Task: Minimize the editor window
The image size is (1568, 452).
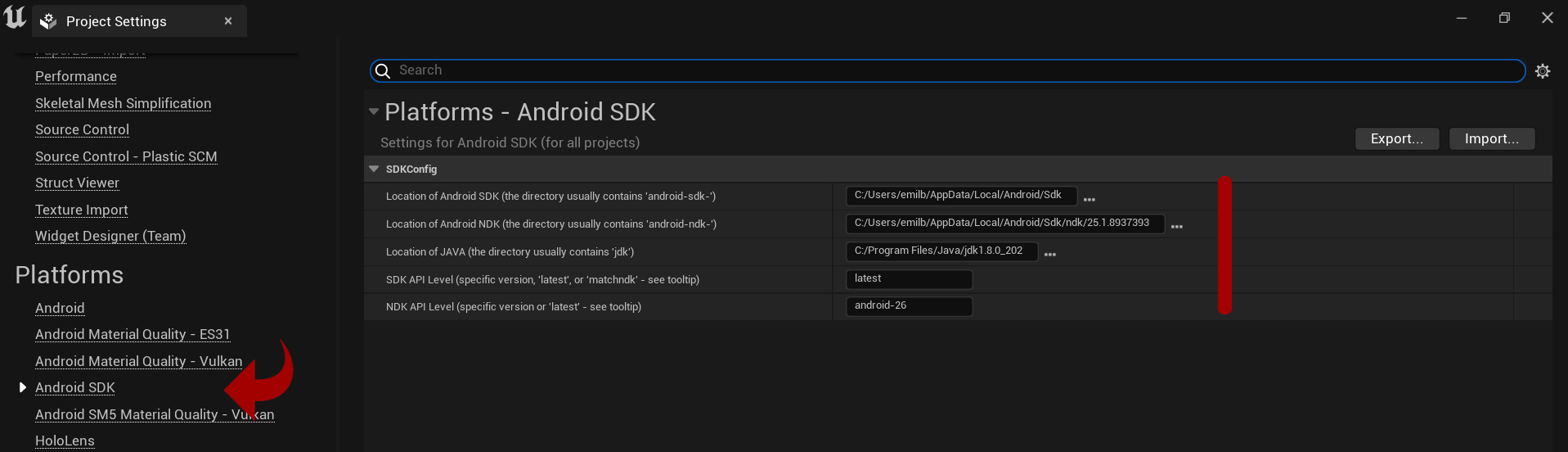Action: click(1462, 17)
